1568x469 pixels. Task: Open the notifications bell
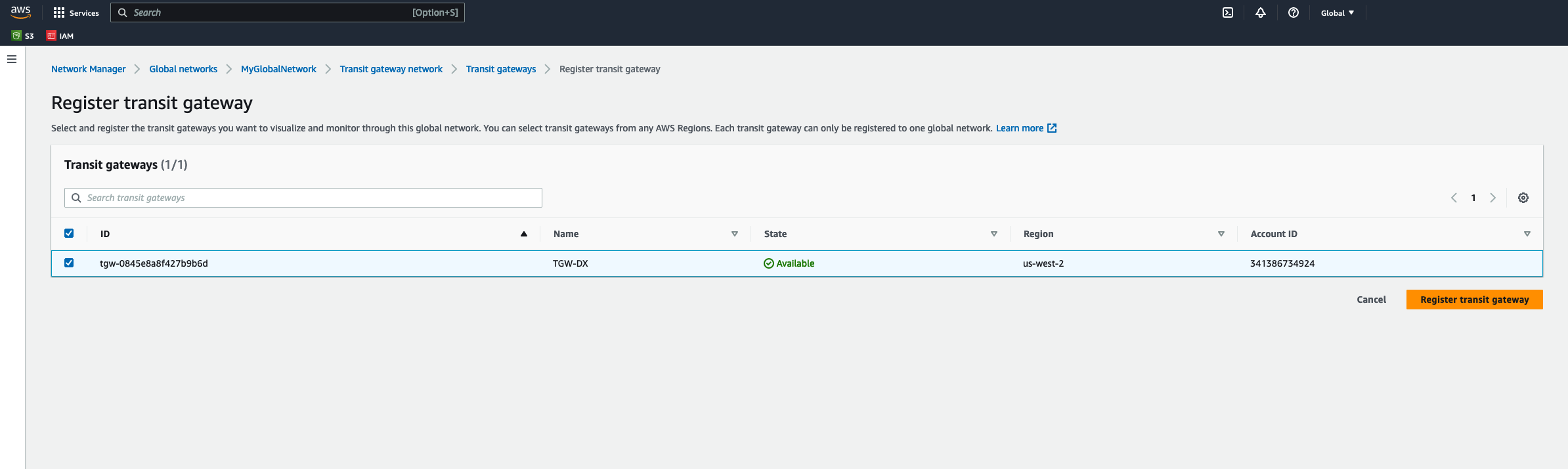pos(1261,12)
